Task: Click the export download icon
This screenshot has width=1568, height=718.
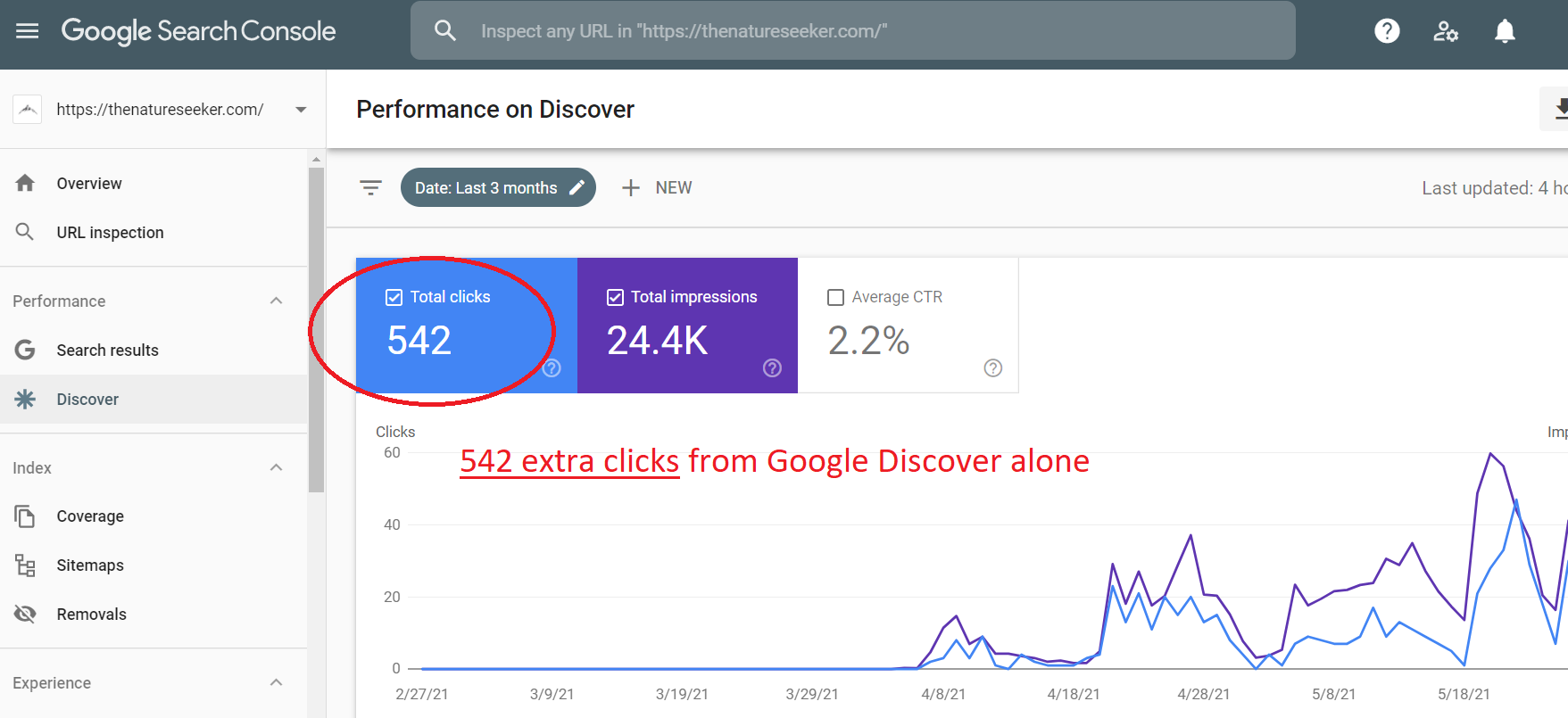Action: pyautogui.click(x=1560, y=109)
